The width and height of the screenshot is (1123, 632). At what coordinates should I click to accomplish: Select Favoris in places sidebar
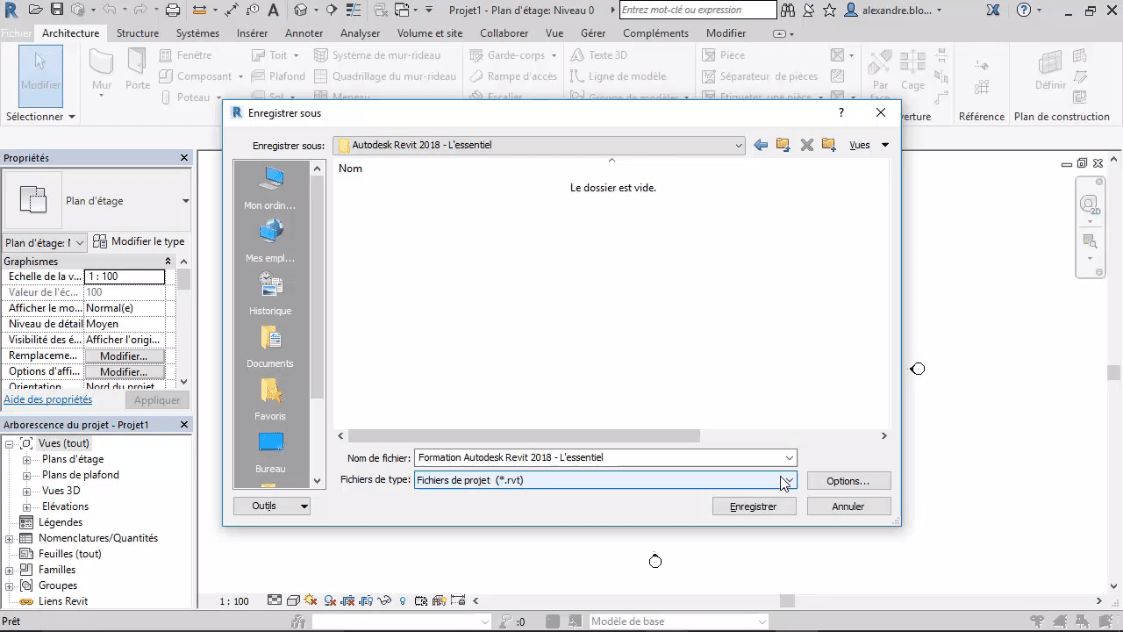pos(270,399)
